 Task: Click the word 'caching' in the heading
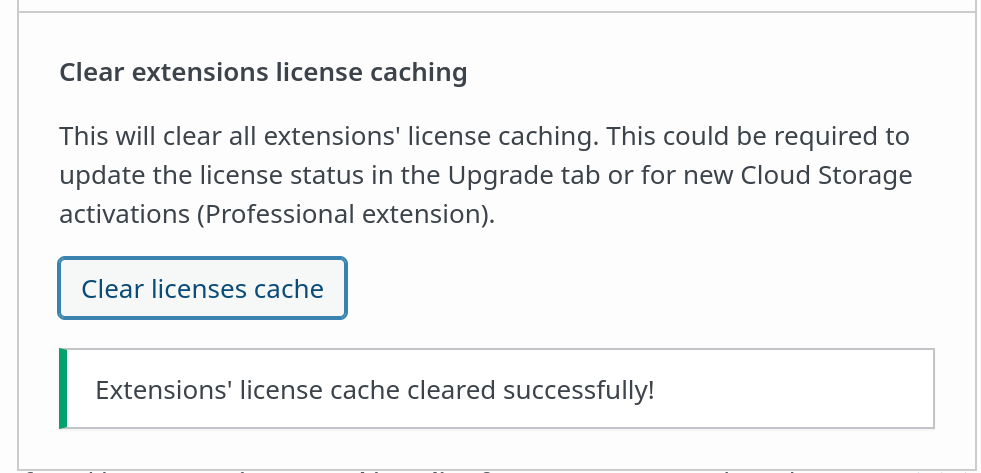pos(420,73)
